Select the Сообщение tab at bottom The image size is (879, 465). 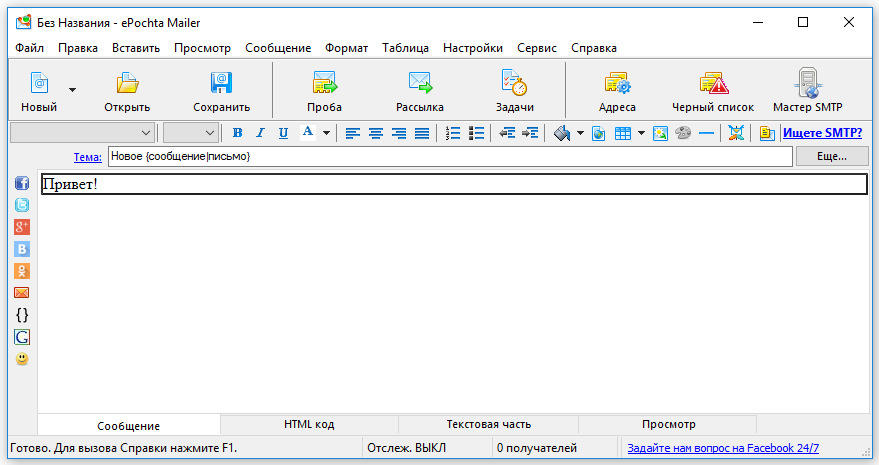tap(128, 426)
